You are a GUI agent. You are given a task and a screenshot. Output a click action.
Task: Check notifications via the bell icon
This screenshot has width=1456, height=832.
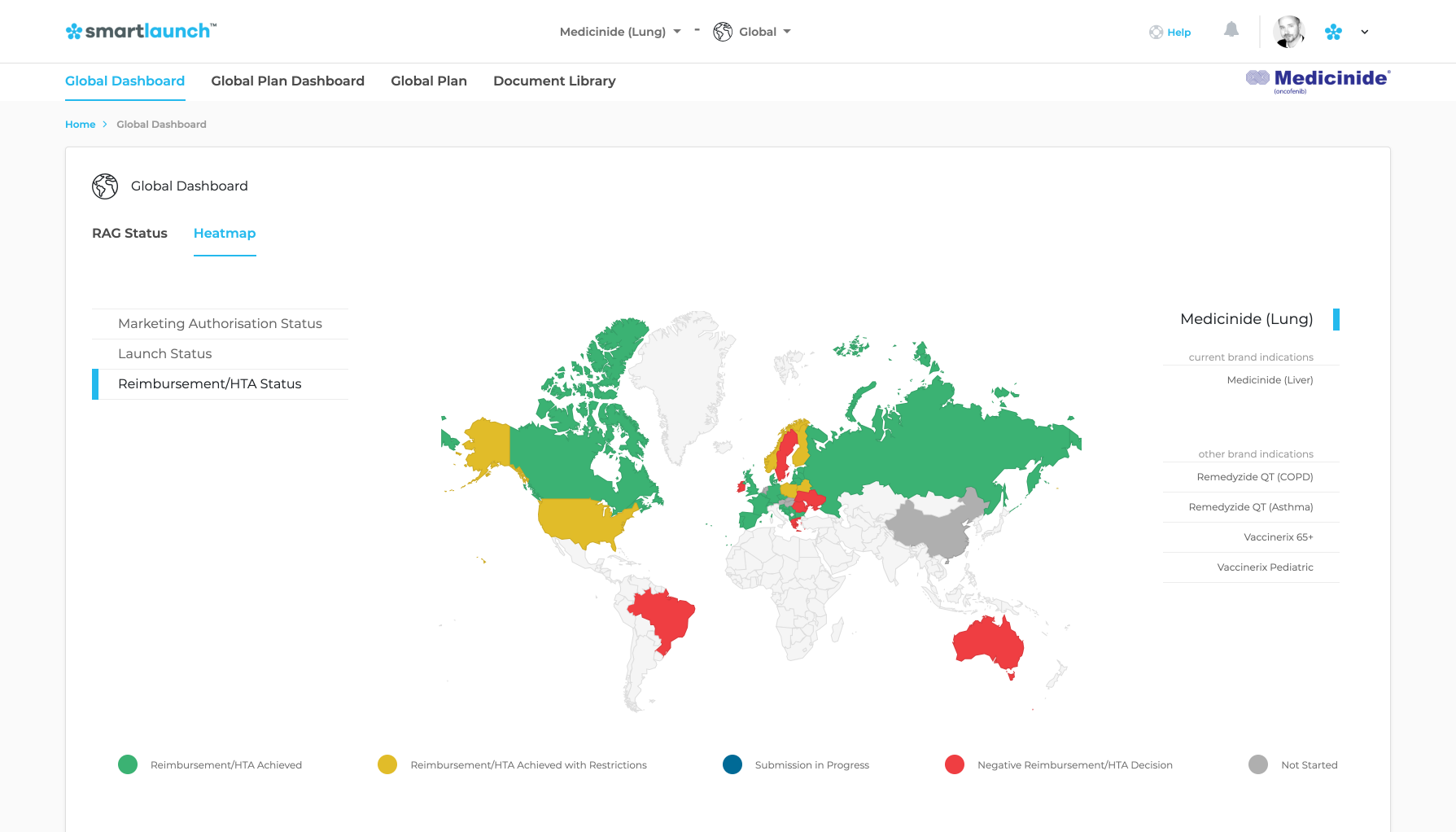pyautogui.click(x=1231, y=29)
